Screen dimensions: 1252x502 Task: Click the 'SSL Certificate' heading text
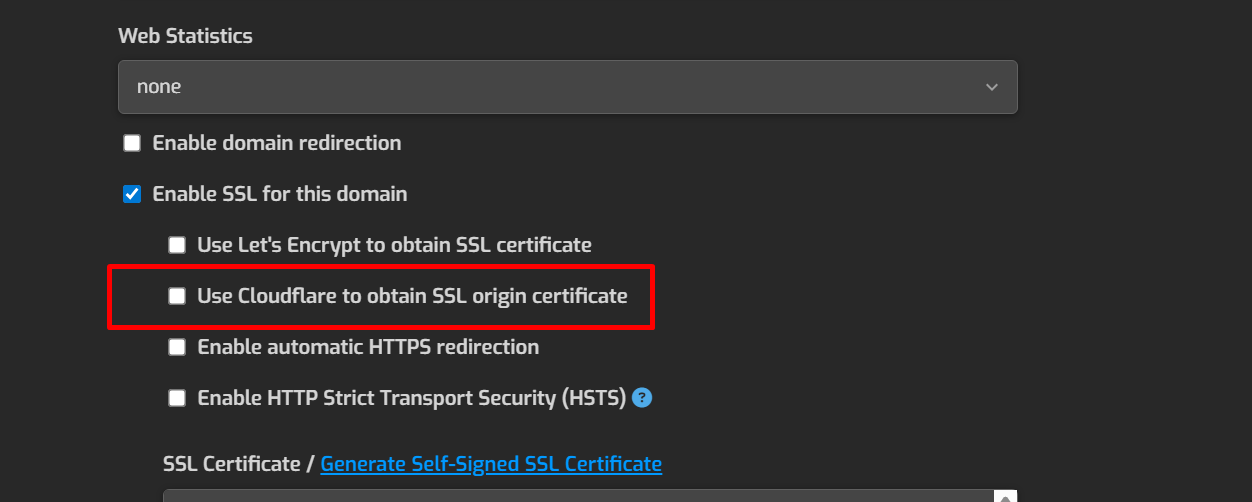click(231, 464)
